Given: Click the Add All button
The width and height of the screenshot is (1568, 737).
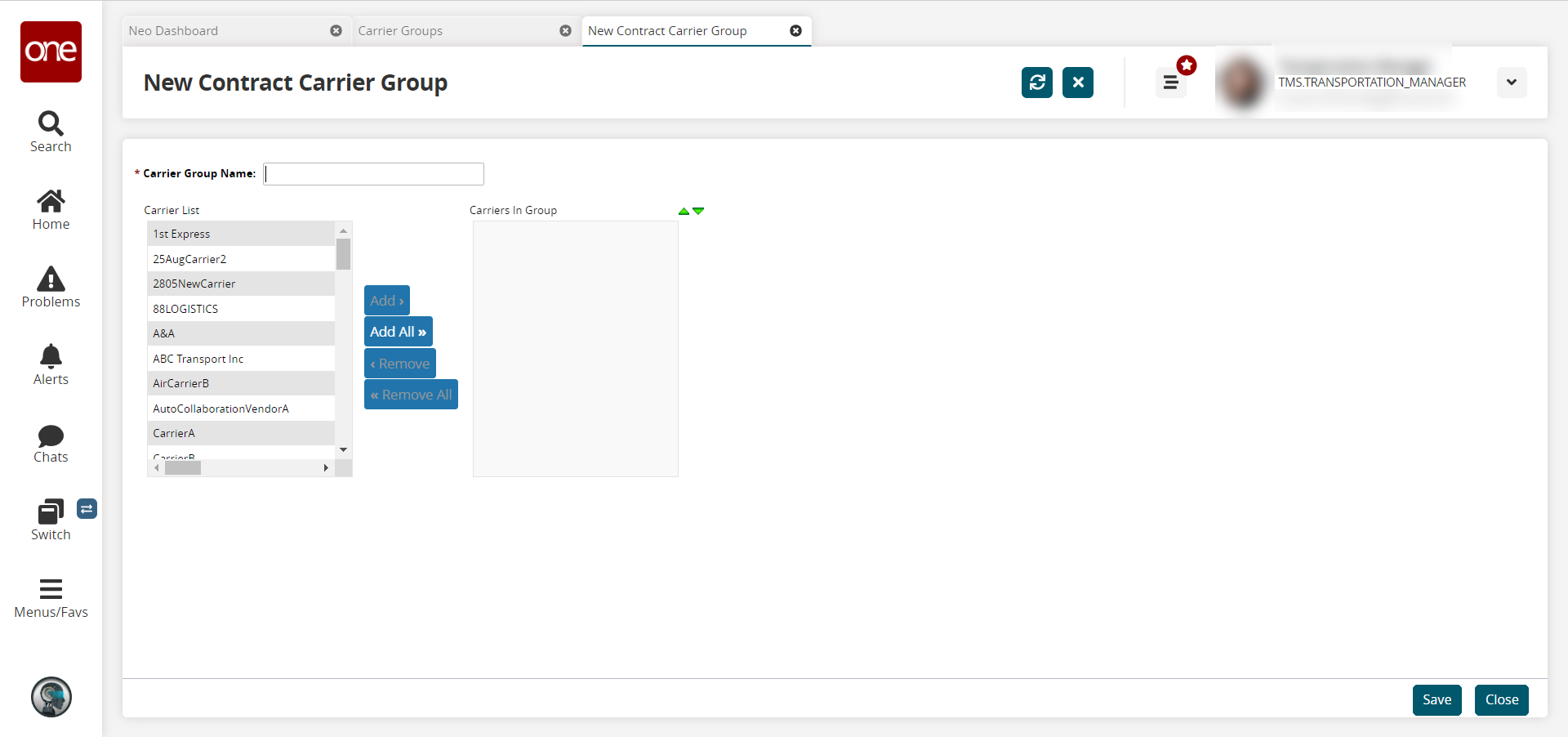Looking at the screenshot, I should click(398, 332).
